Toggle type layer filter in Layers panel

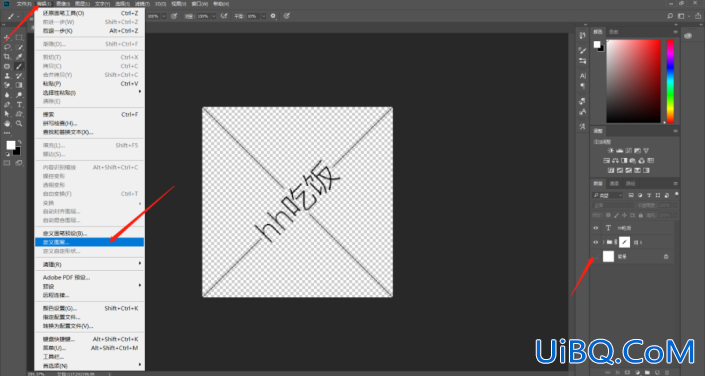[650, 195]
